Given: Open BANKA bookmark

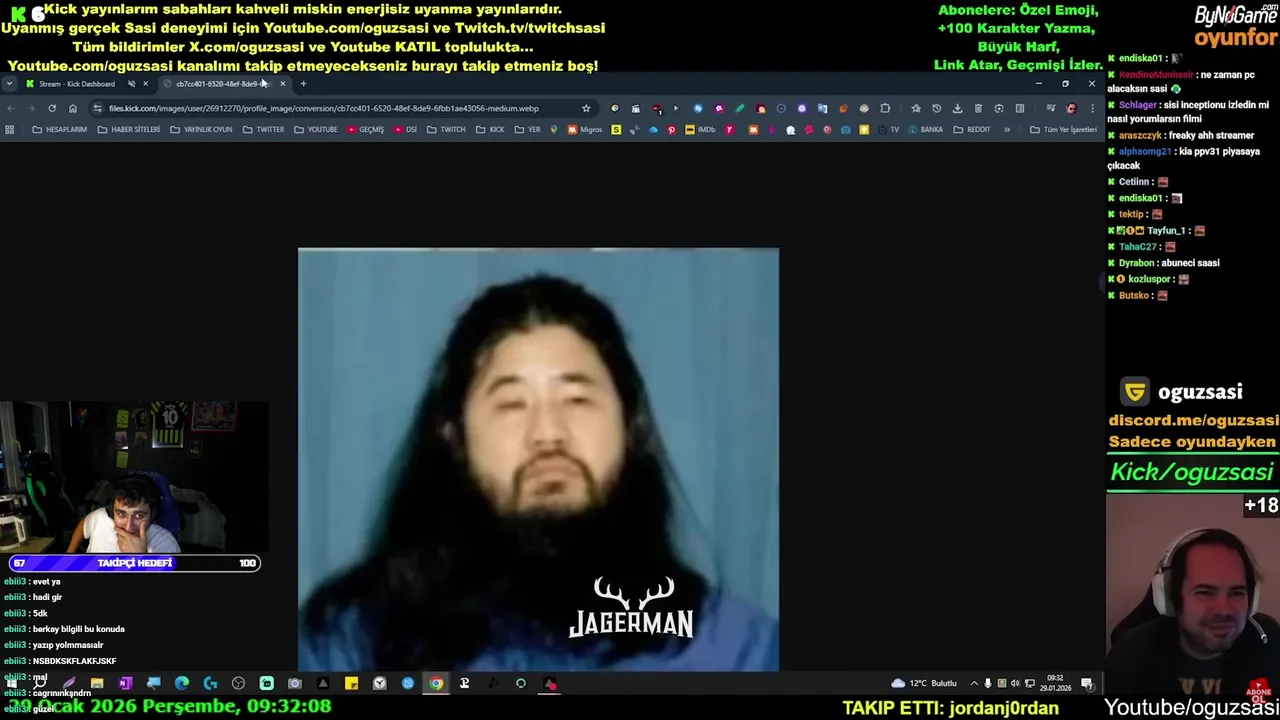Looking at the screenshot, I should pyautogui.click(x=925, y=129).
